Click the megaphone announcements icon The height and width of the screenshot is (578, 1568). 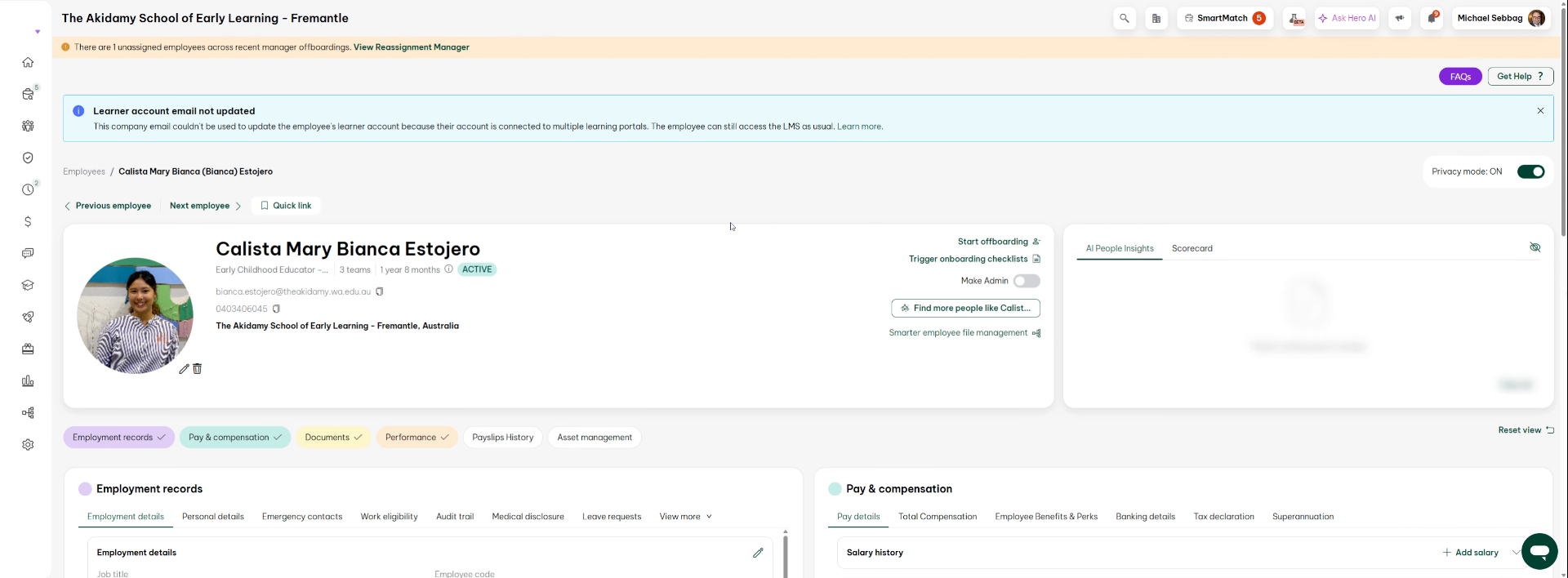tap(1400, 18)
